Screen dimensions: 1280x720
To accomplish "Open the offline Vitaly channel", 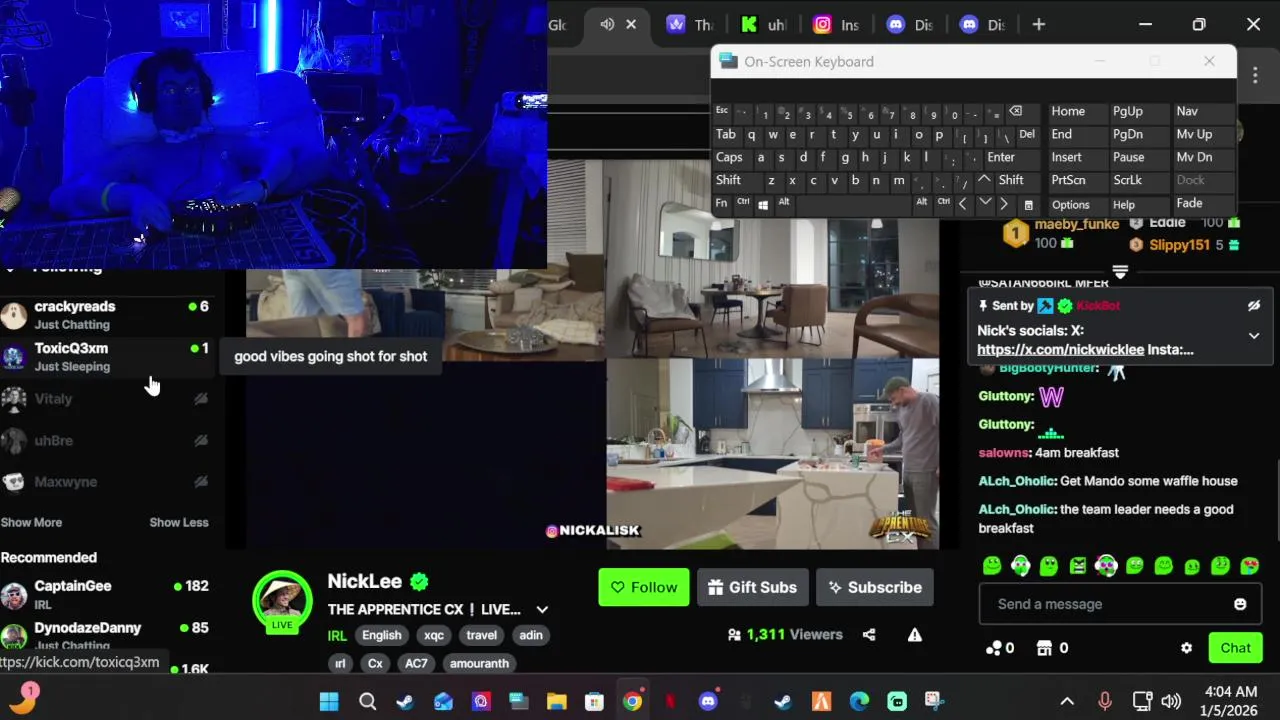I will (105, 399).
